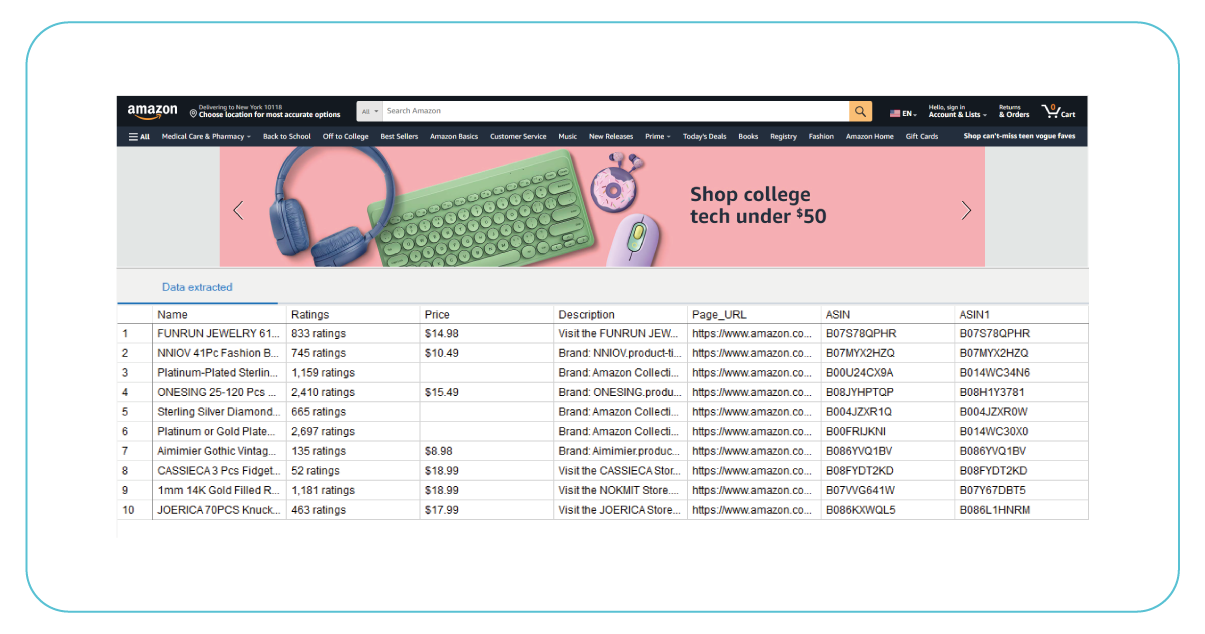The image size is (1205, 634).
Task: Click the $10.49 price cell
Action: click(x=487, y=353)
